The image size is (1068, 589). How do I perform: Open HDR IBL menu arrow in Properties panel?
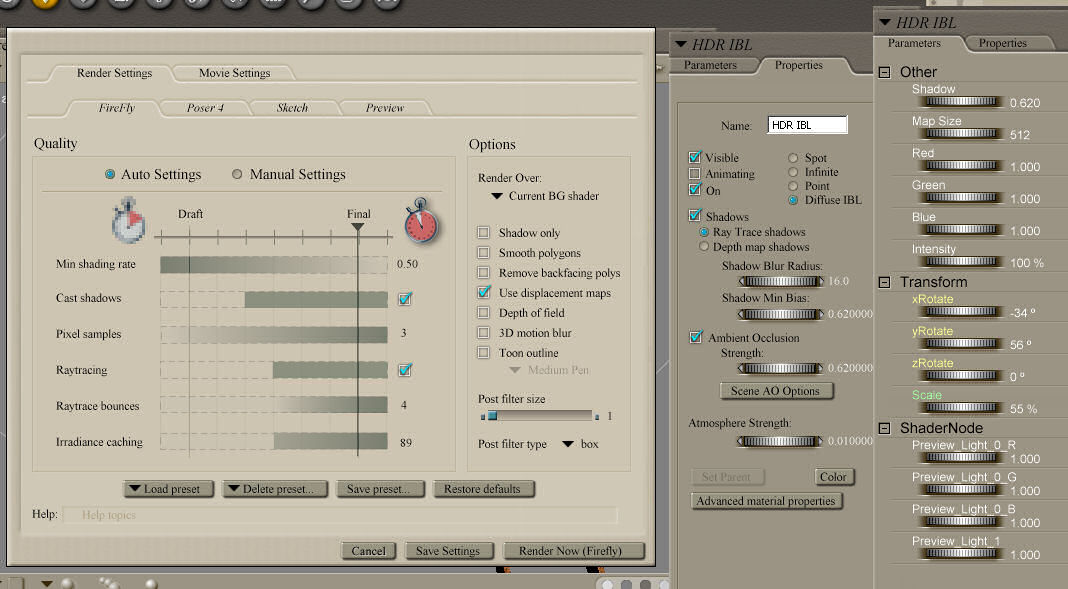point(680,44)
